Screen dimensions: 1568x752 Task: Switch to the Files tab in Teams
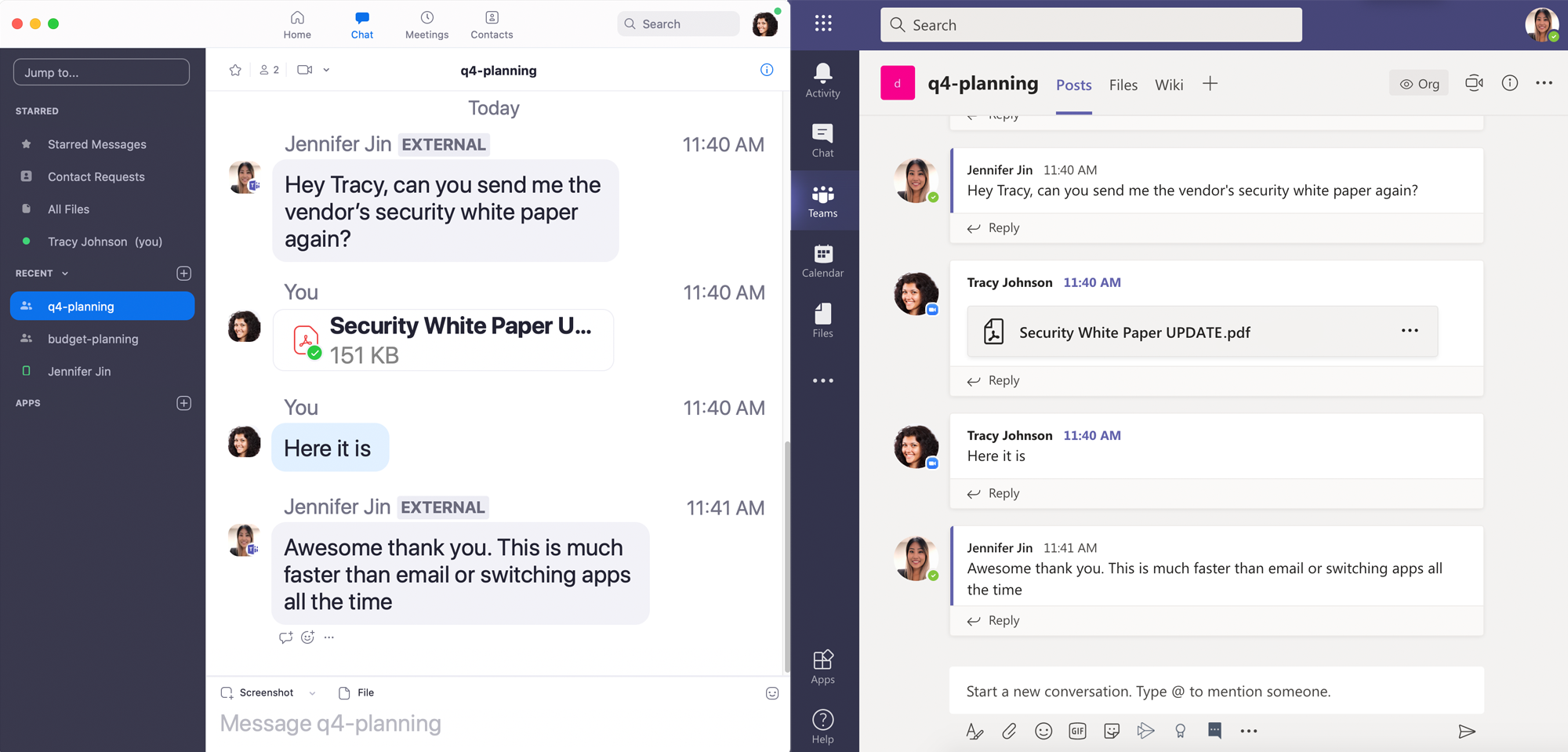1123,85
